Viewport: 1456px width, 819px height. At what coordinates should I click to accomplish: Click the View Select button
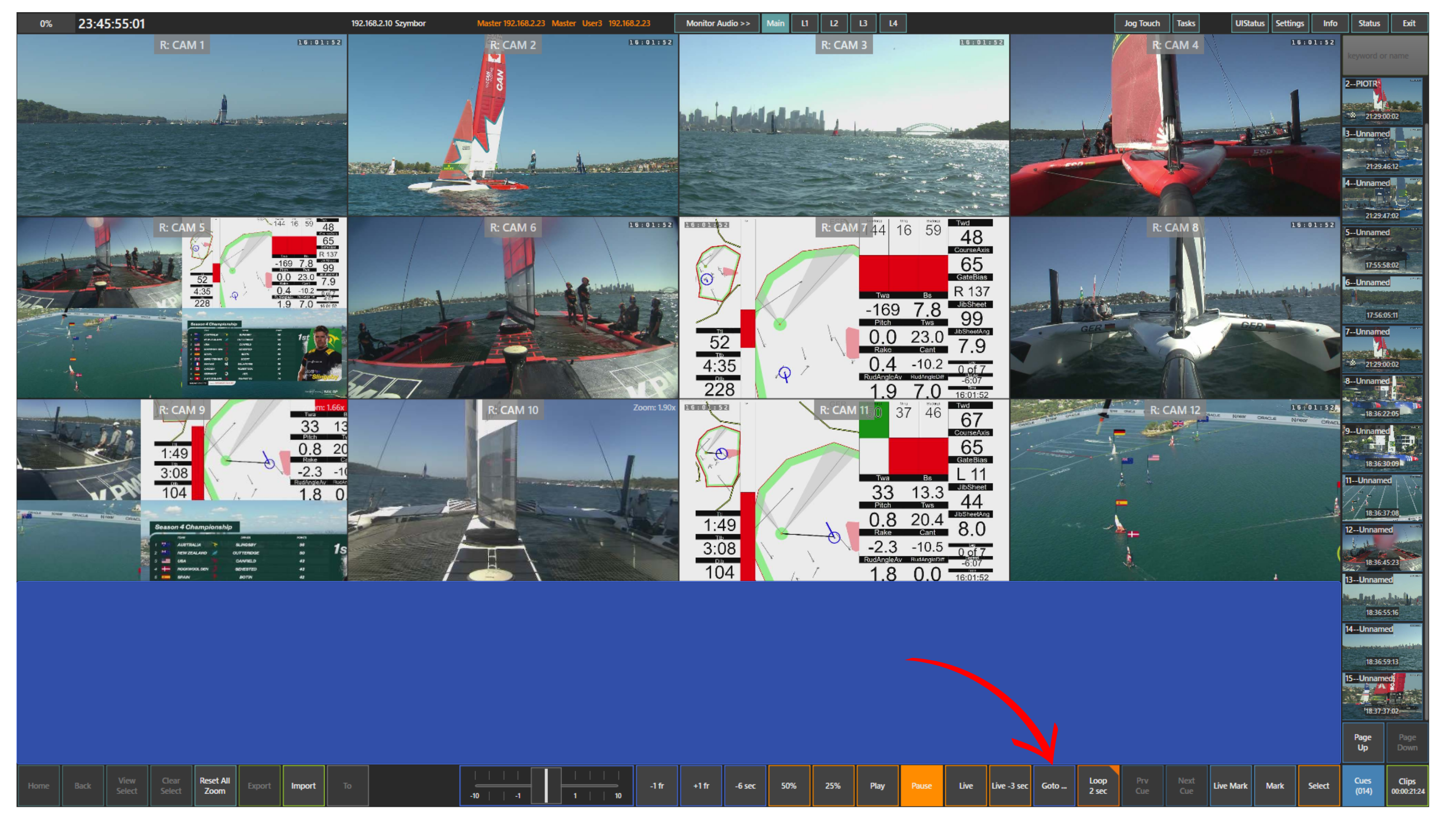(x=127, y=785)
